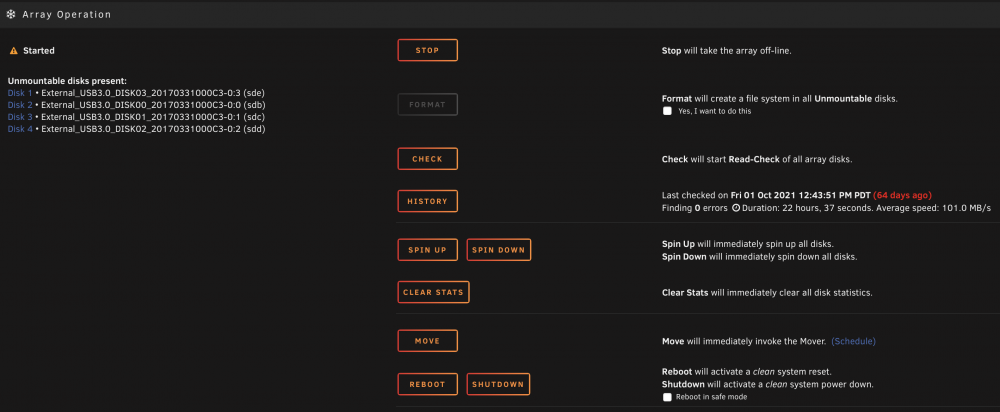Click 'Finding 0 errors' text
The width and height of the screenshot is (1000, 412).
tap(695, 208)
